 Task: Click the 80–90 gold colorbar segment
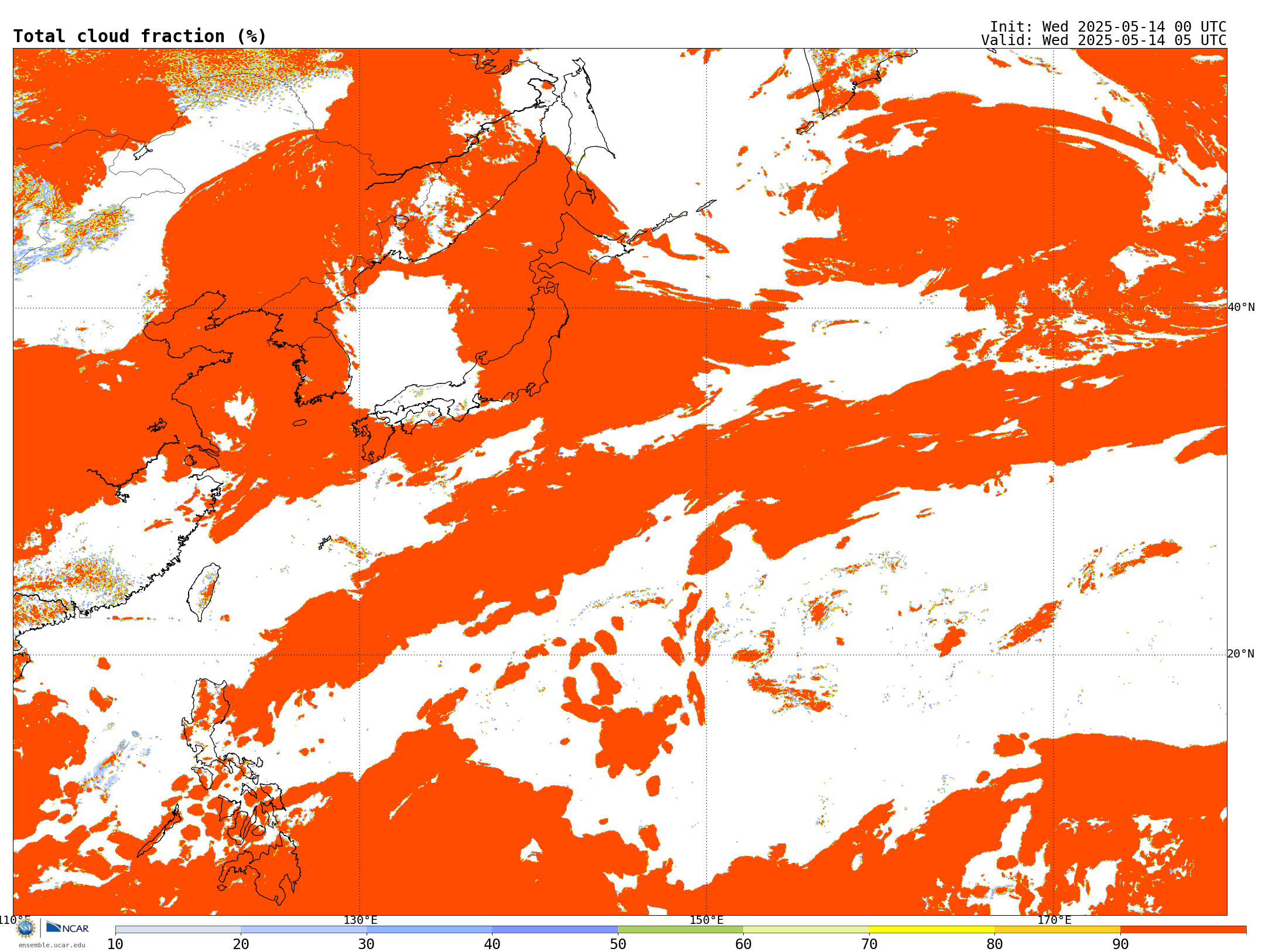[x=1057, y=930]
